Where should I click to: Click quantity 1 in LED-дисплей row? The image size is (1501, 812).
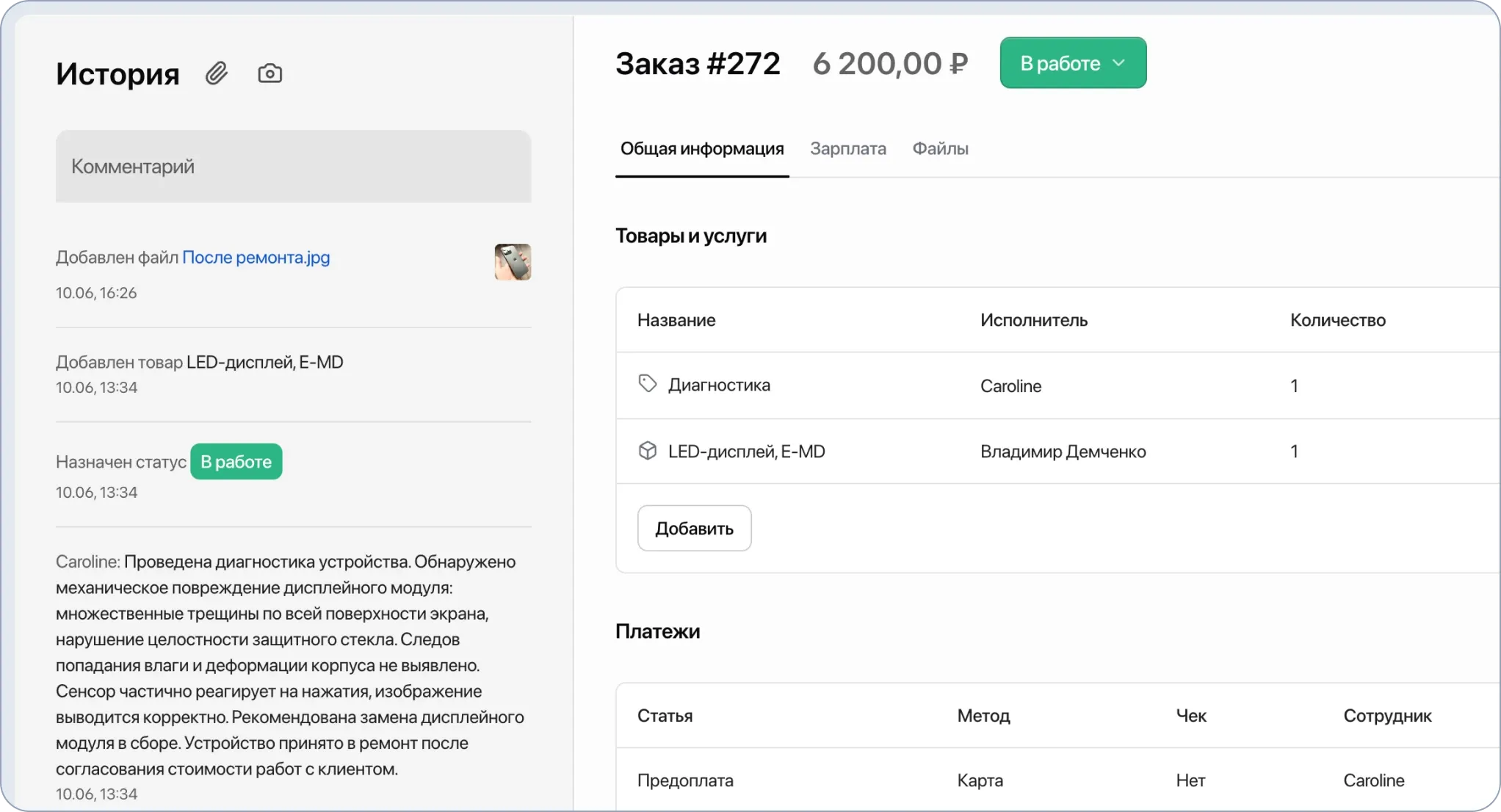(x=1294, y=452)
